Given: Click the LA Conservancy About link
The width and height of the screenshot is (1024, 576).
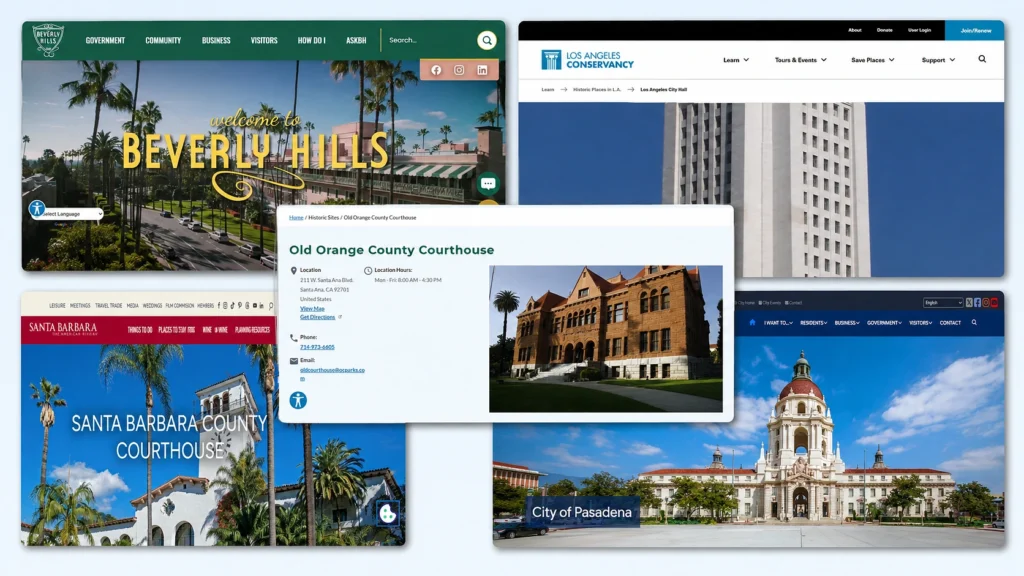Looking at the screenshot, I should click(x=855, y=30).
